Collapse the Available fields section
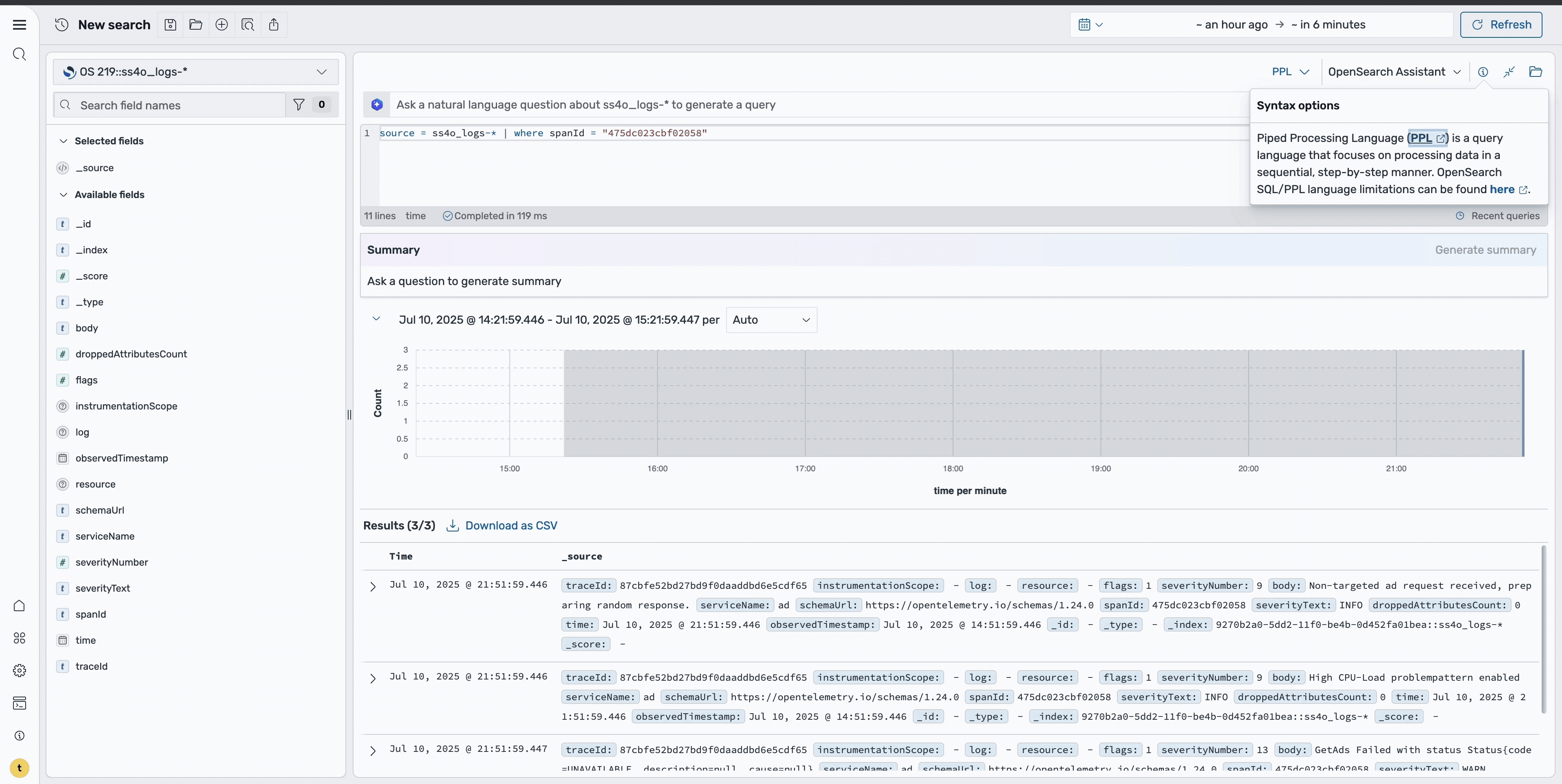The height and width of the screenshot is (784, 1562). click(x=63, y=195)
